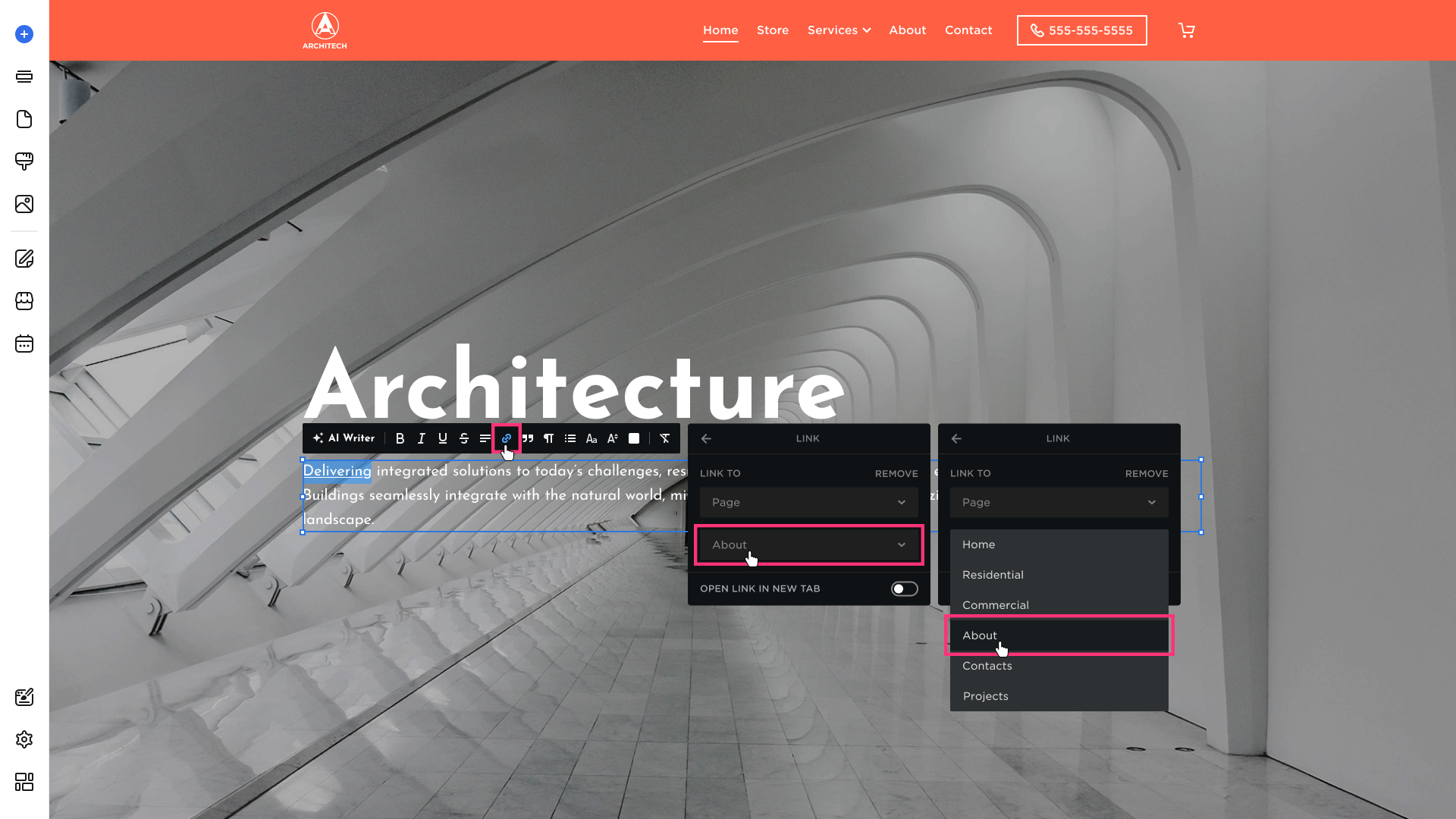Go back using left Link panel arrow
The image size is (1456, 819).
tap(706, 438)
